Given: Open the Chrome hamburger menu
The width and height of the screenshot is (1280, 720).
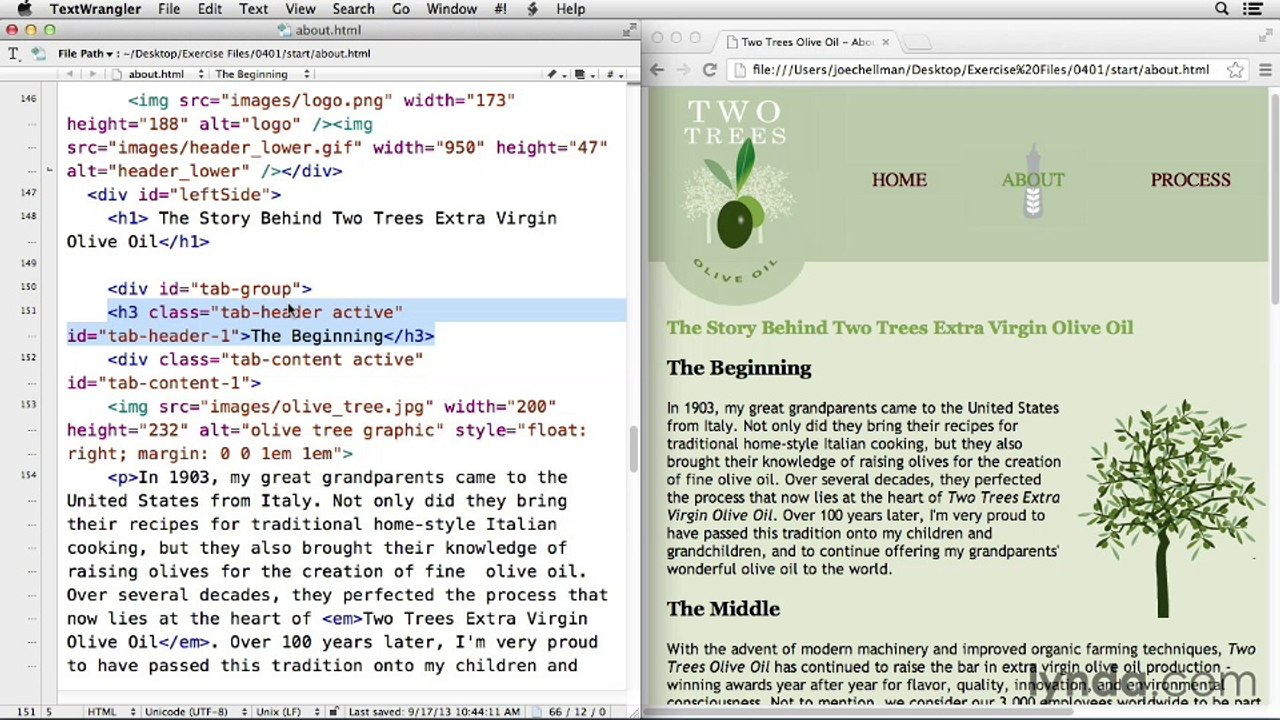Looking at the screenshot, I should coord(1265,70).
